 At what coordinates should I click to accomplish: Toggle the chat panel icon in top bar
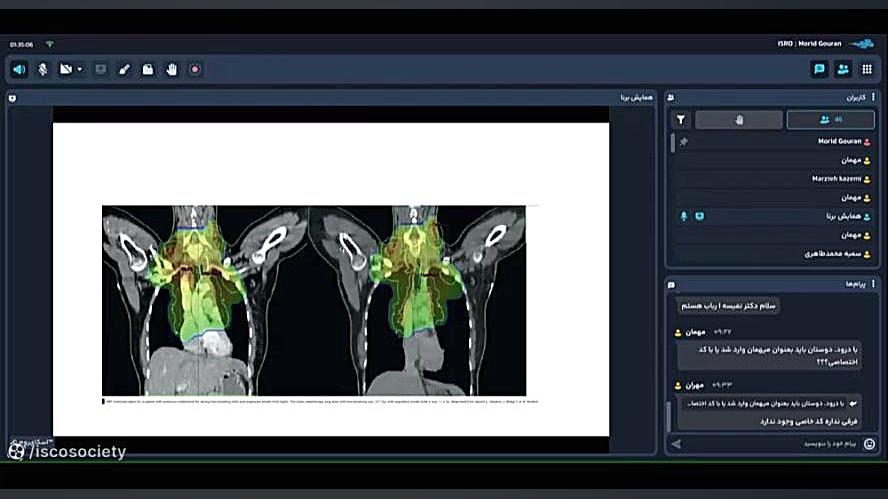click(819, 69)
